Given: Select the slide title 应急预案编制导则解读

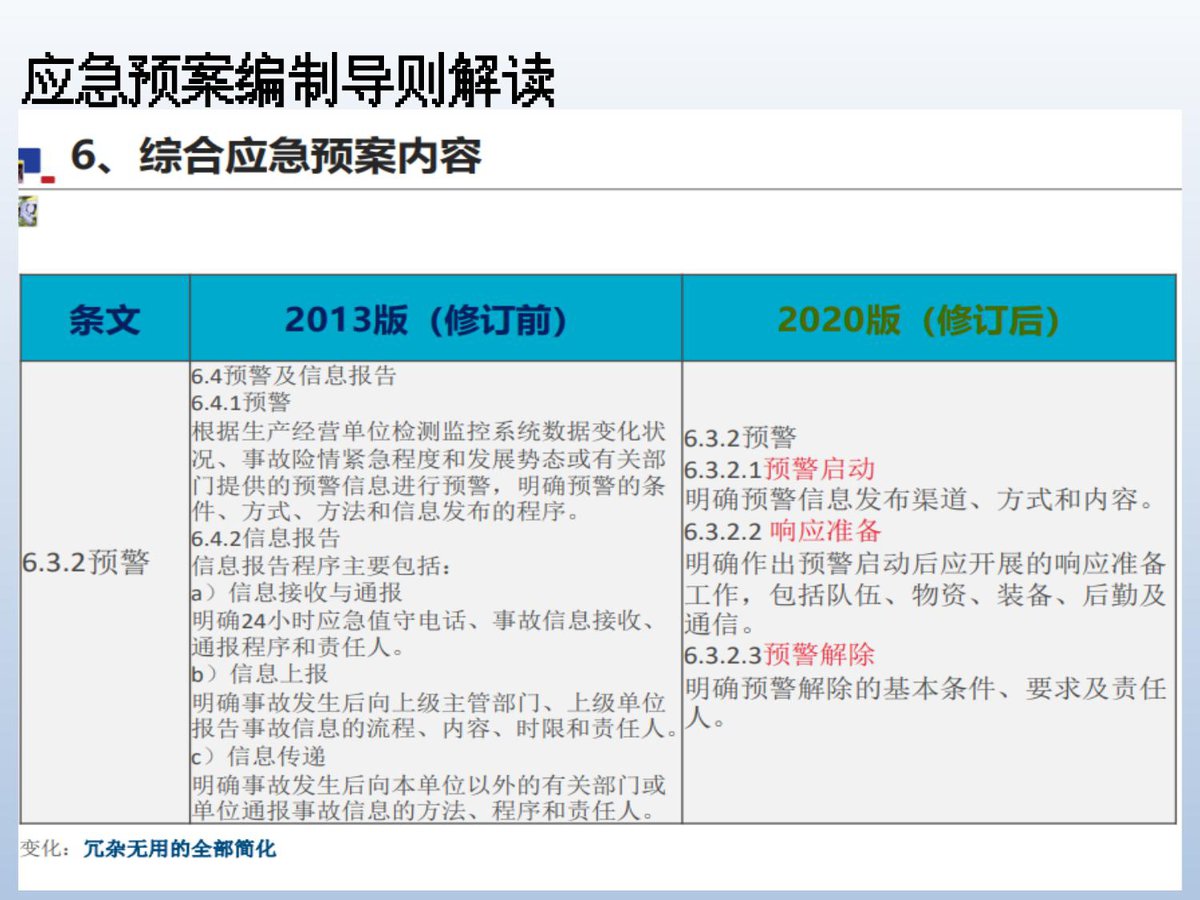Looking at the screenshot, I should pos(289,81).
